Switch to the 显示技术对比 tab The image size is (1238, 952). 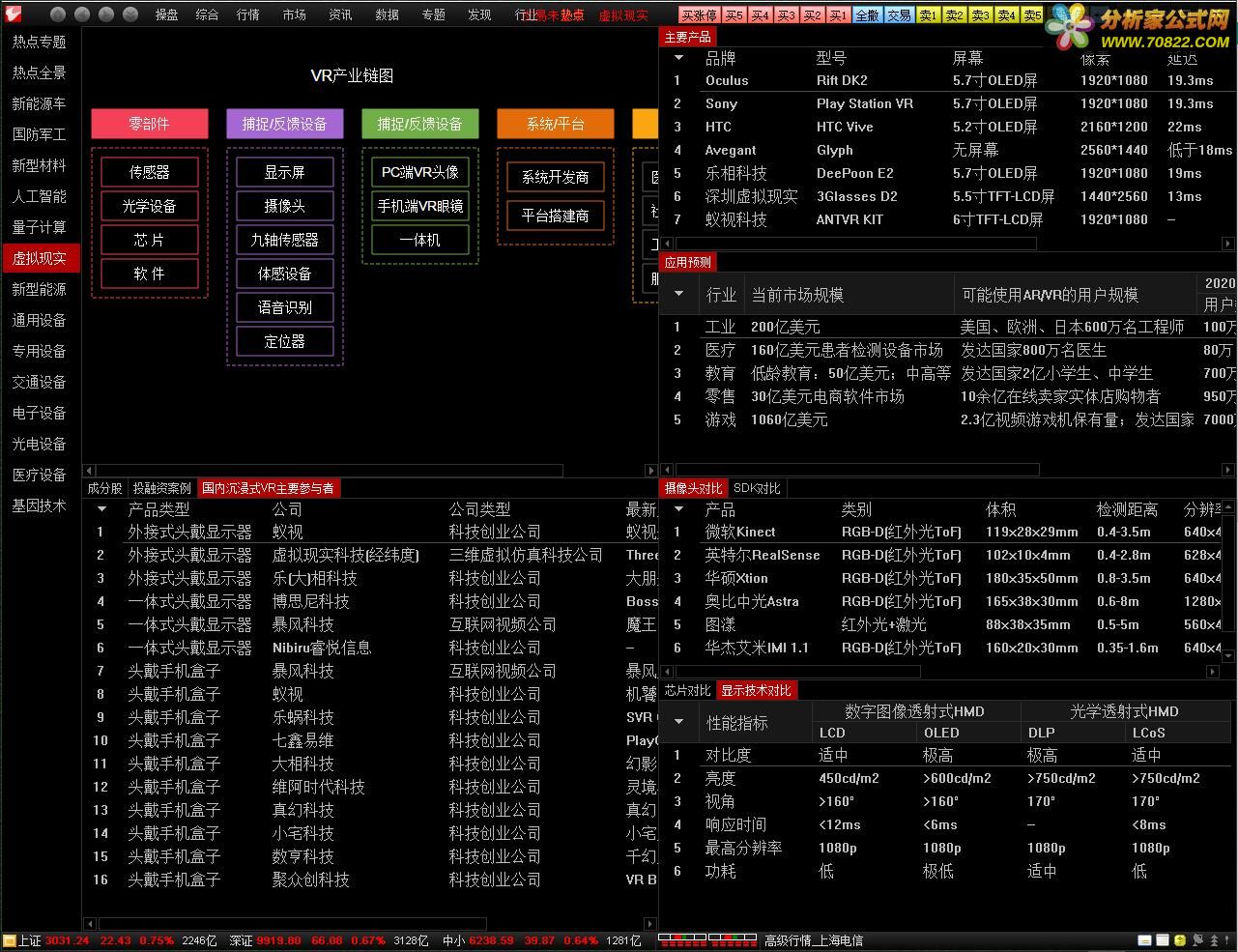(x=756, y=690)
